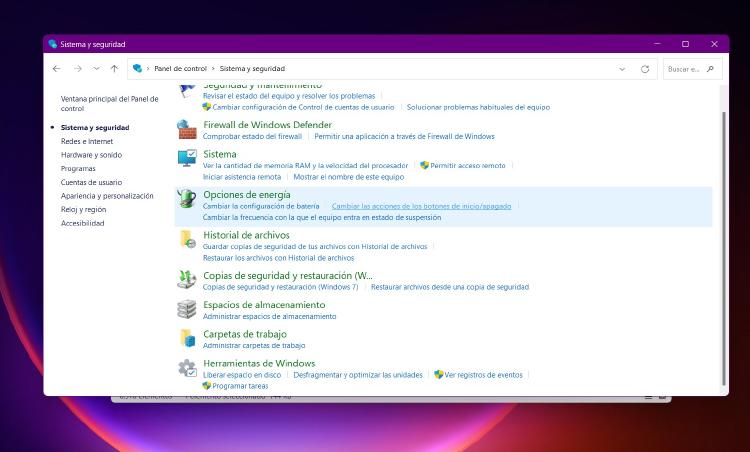Click Ver registros de eventos
This screenshot has width=750, height=452.
coord(483,375)
